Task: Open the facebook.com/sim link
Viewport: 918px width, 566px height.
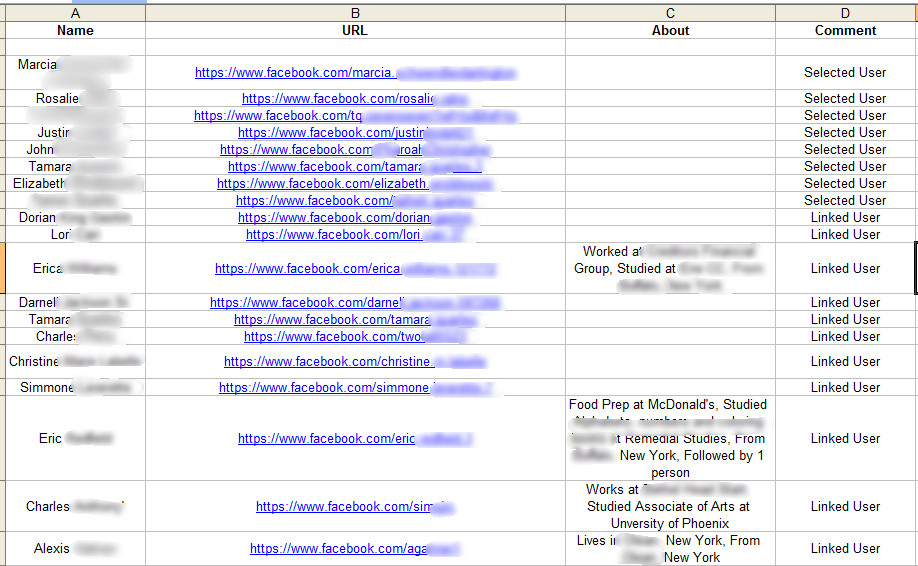Action: coord(355,506)
